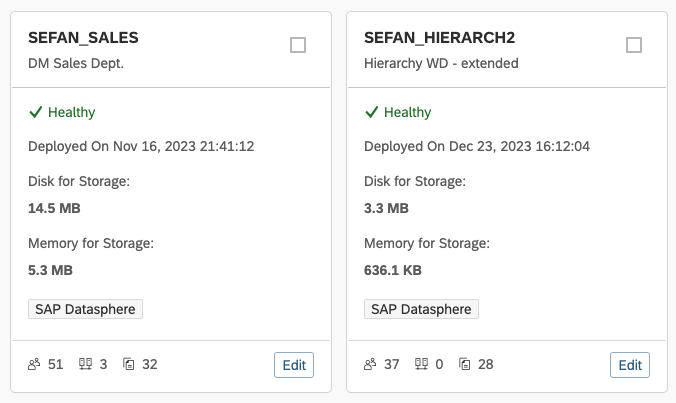Viewport: 676px width, 403px height.
Task: Click objects icon on SEFAN_HIERARCH2 card
Action: point(464,364)
